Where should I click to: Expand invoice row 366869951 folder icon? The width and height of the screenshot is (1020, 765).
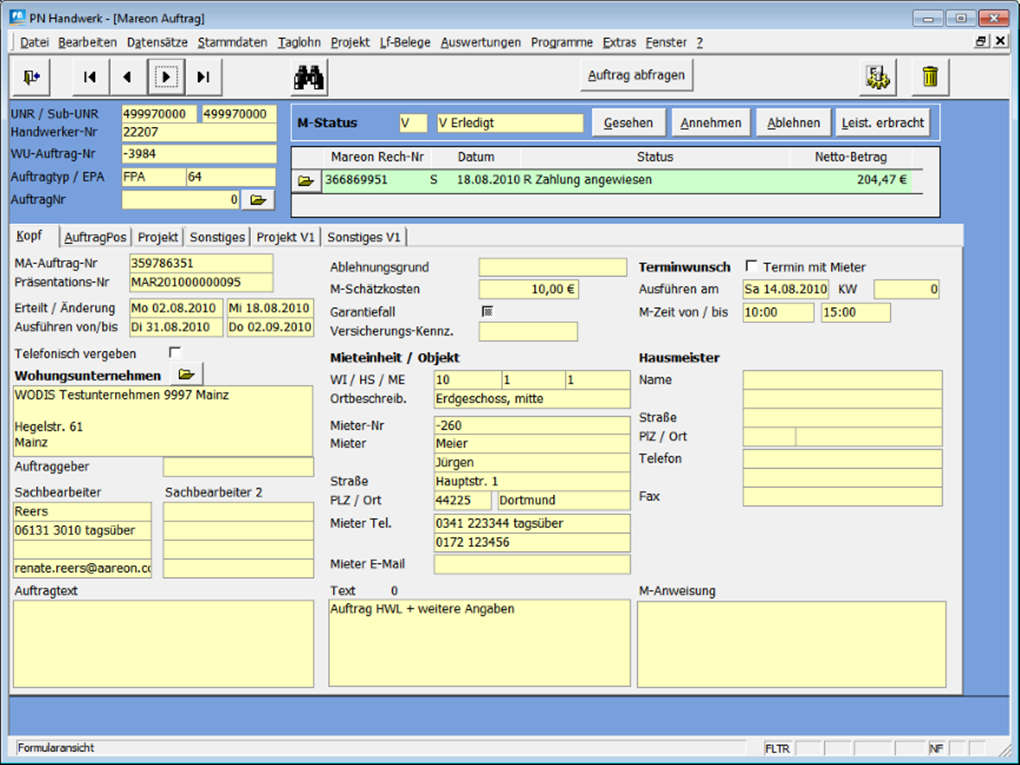point(305,181)
